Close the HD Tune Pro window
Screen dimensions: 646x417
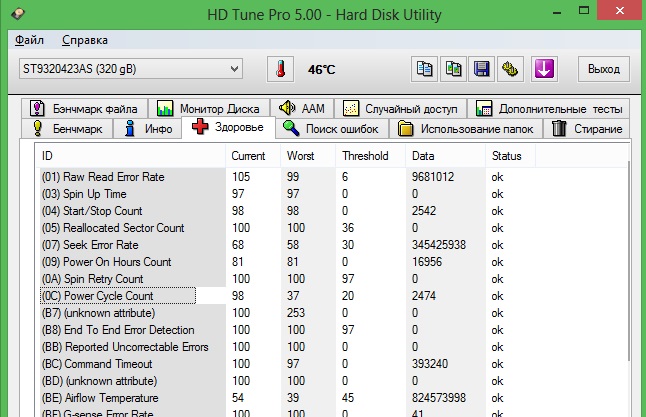(x=620, y=10)
